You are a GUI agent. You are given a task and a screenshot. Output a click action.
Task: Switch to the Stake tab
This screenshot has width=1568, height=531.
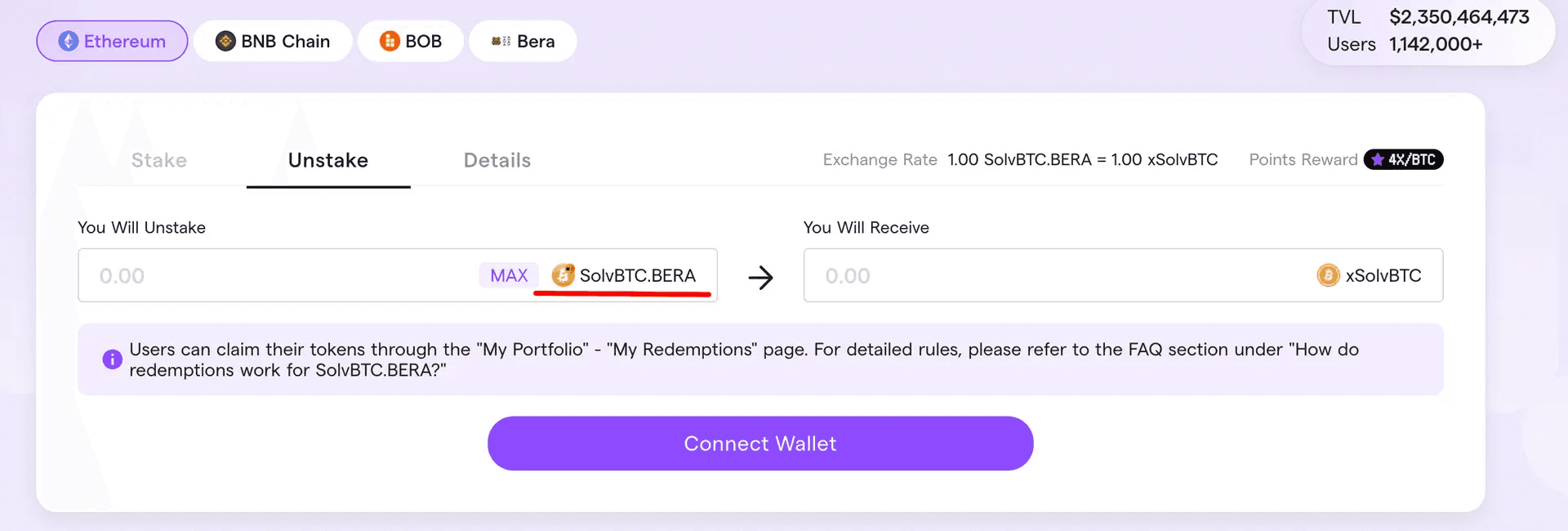(x=159, y=160)
